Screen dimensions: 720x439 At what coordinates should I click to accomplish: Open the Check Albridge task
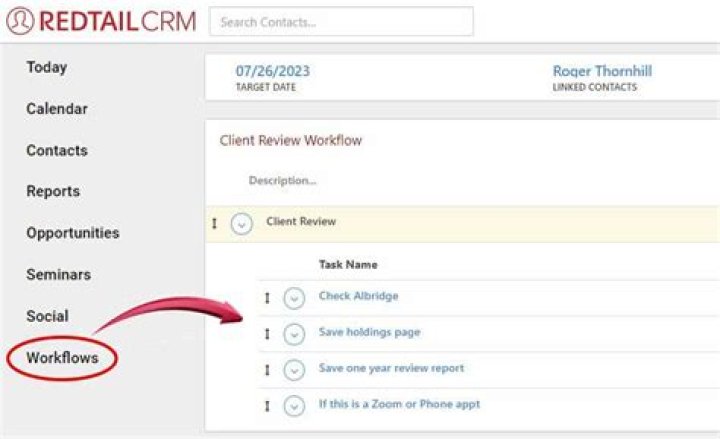click(359, 296)
